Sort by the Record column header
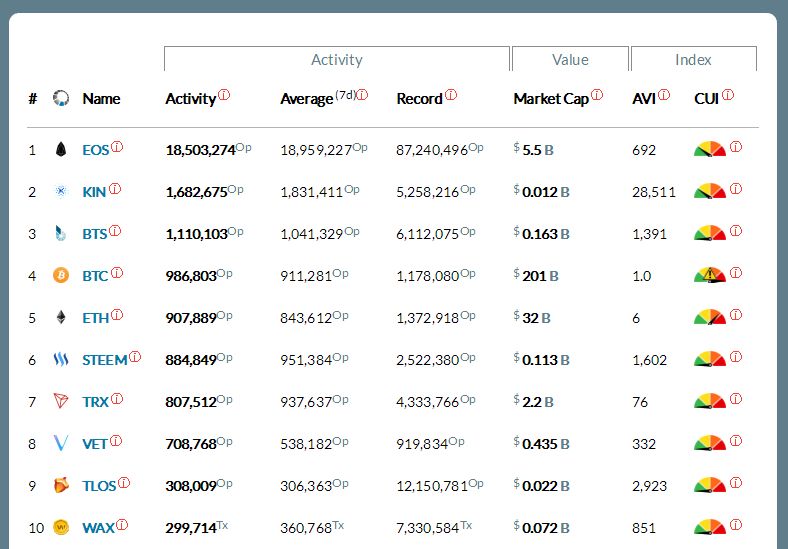 point(419,99)
